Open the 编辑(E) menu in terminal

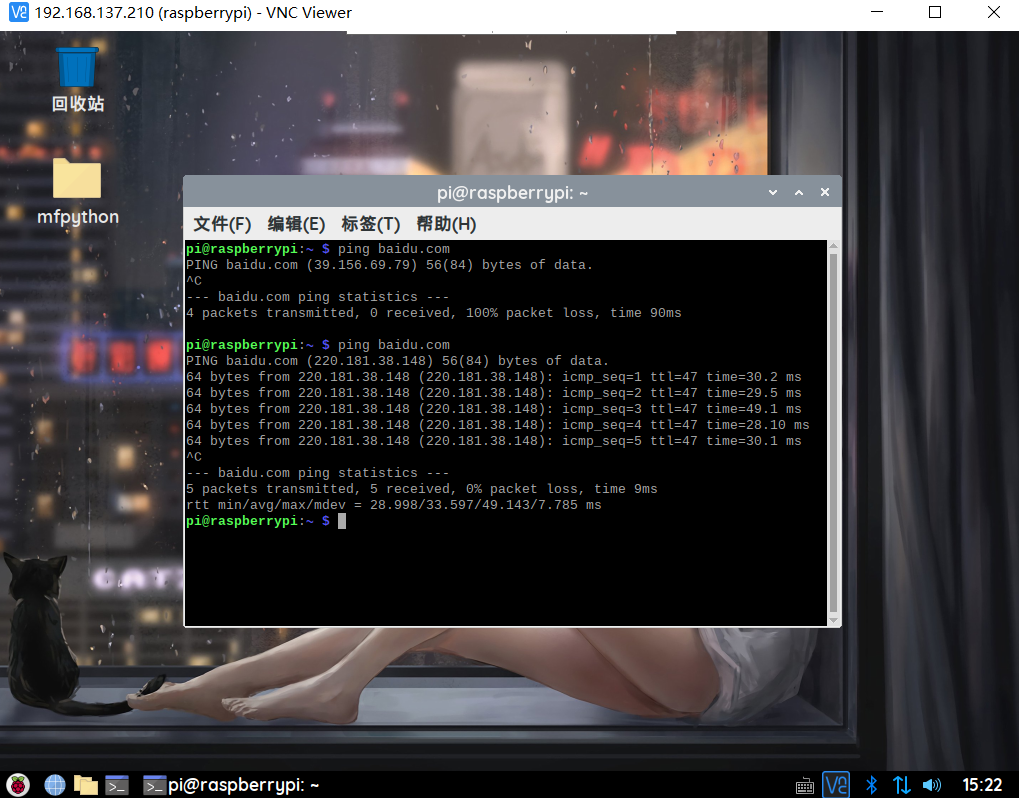(296, 224)
